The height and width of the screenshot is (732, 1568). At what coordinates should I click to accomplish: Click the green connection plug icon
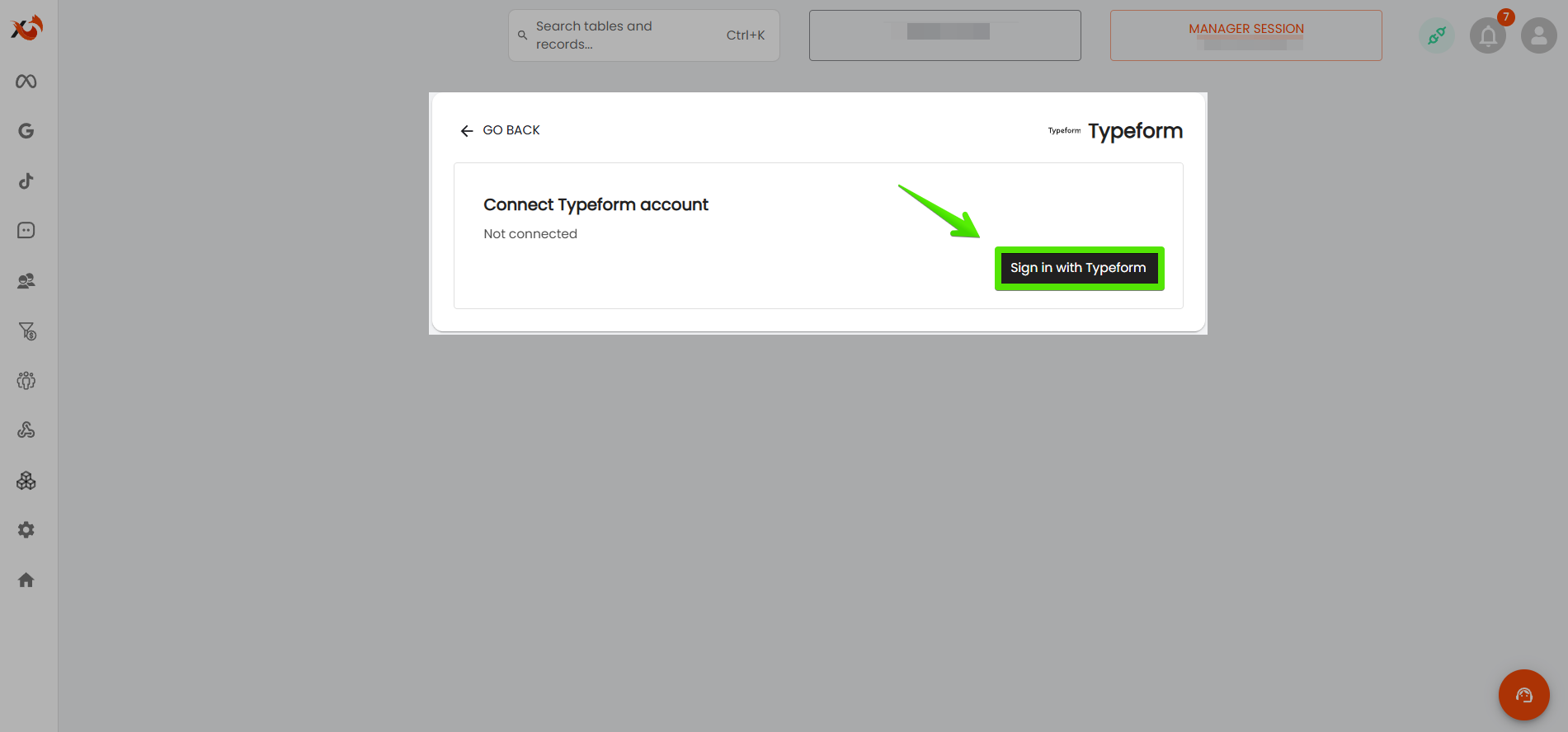[1437, 35]
